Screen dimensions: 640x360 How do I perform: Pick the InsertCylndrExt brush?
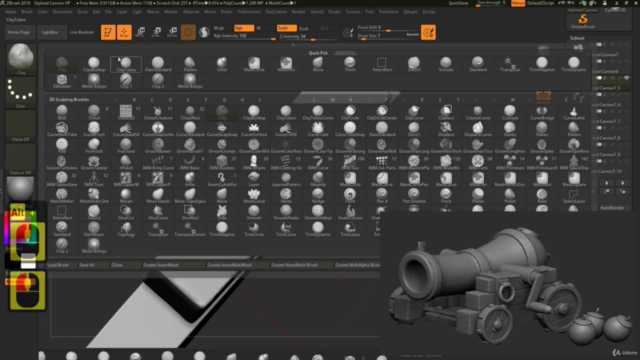[x=222, y=179]
